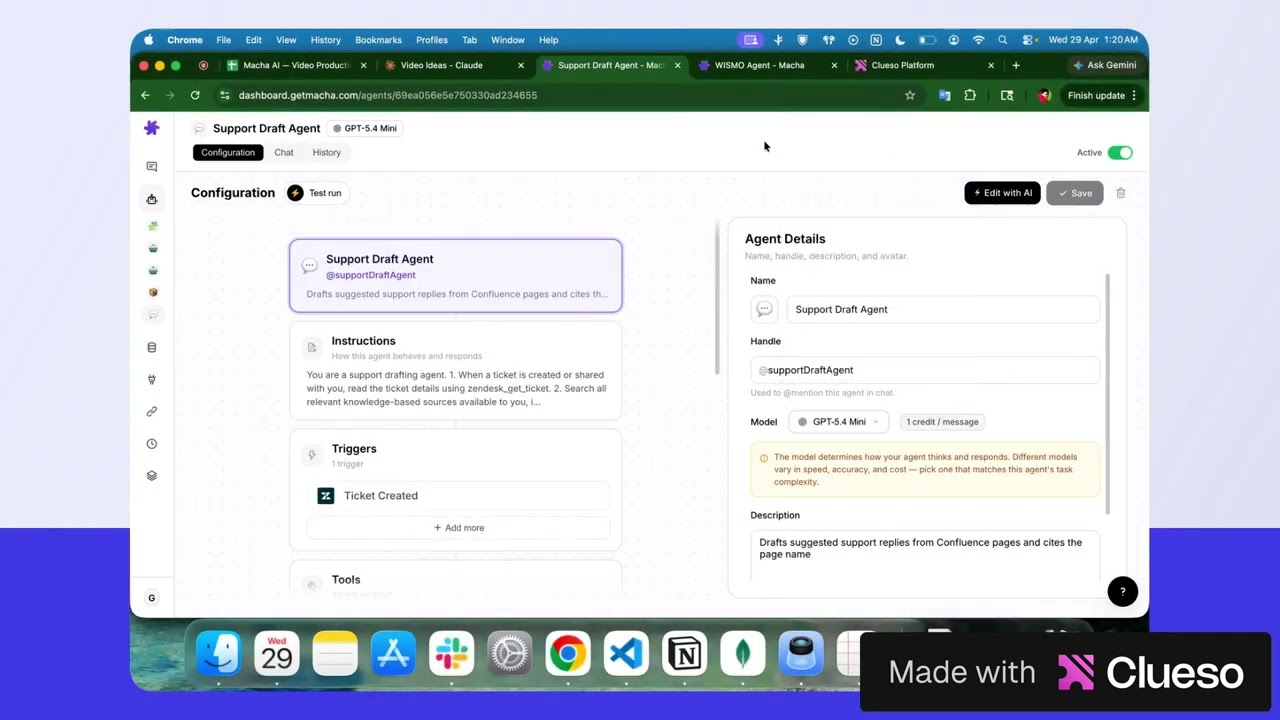Open the Instructions card
This screenshot has width=1280, height=720.
point(456,371)
